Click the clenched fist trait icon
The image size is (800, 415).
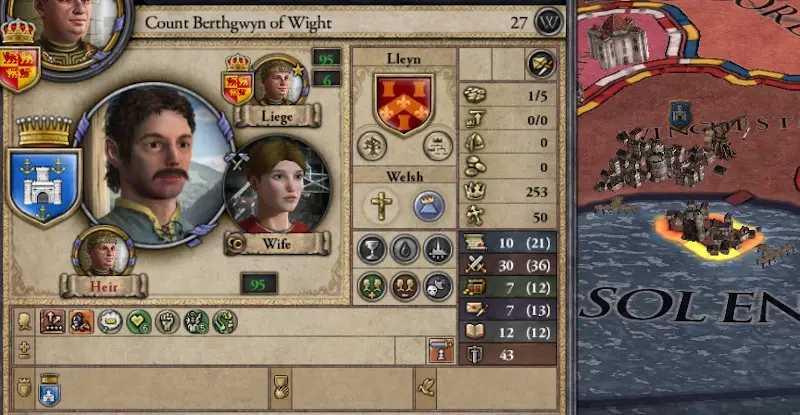(167, 322)
